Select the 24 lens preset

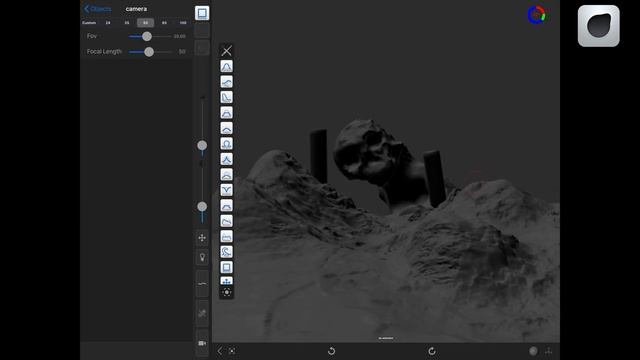click(x=108, y=23)
